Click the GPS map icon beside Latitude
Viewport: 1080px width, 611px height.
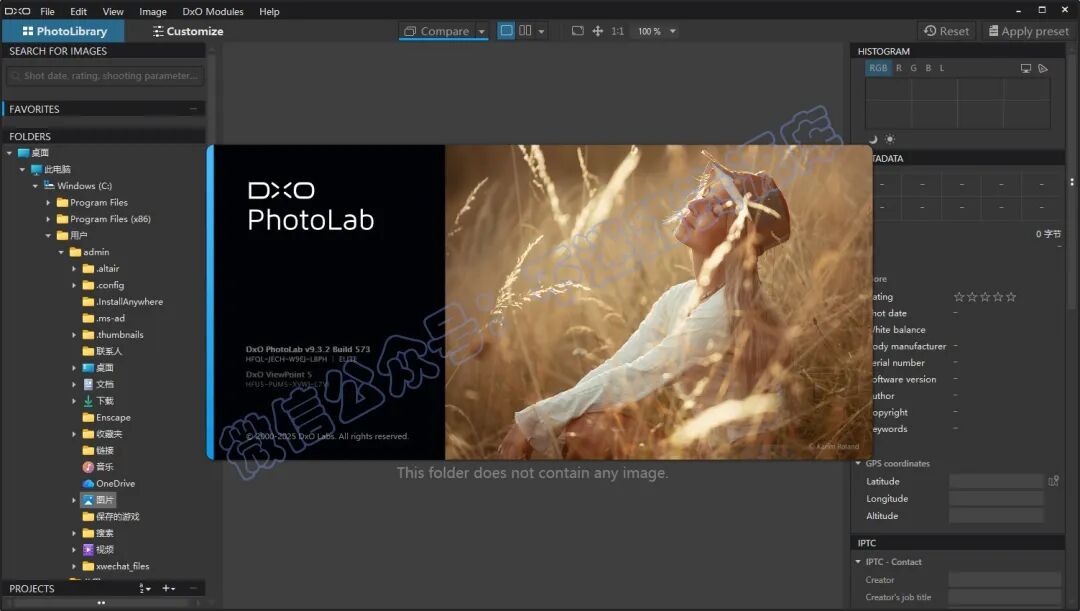coord(1053,481)
